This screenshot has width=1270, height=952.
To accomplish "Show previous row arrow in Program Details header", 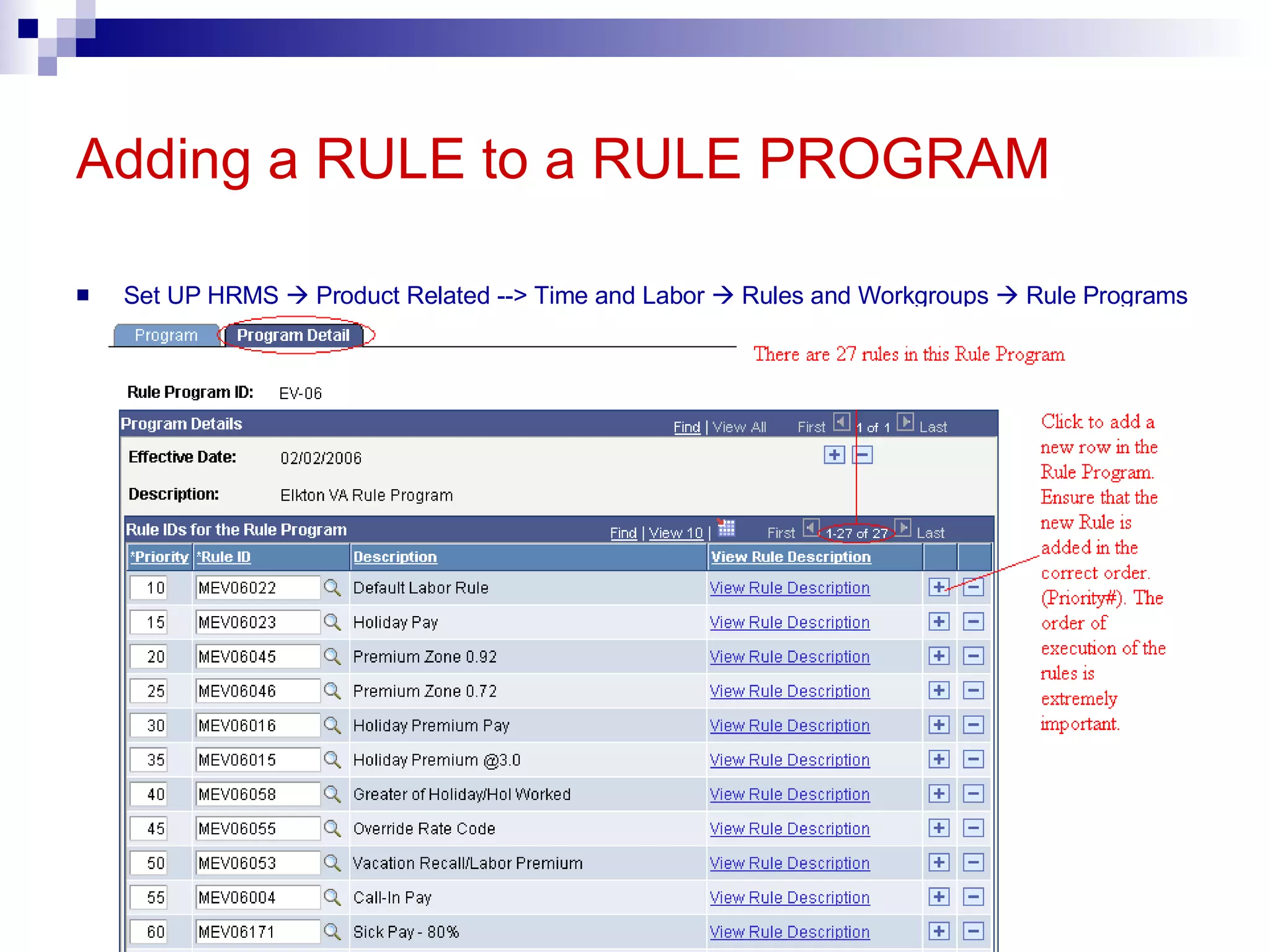I will click(841, 422).
